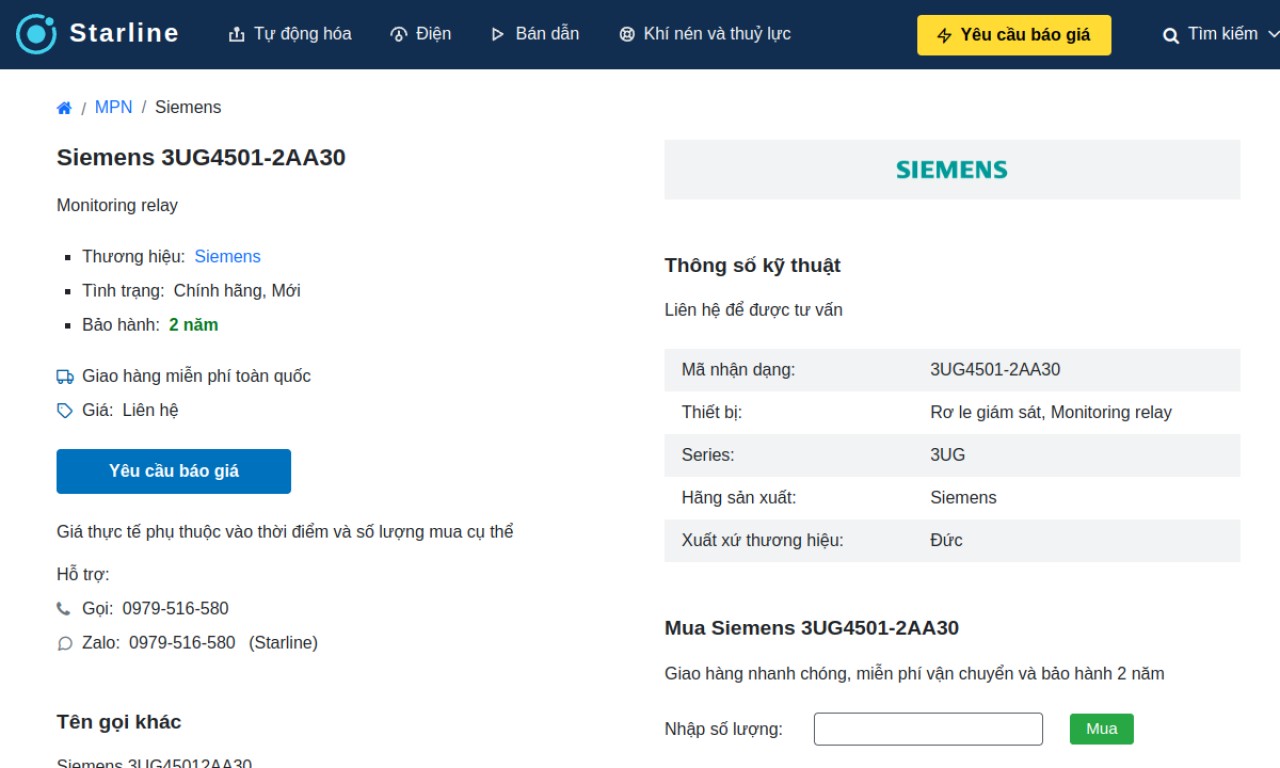
Task: Click the delivery truck icon
Action: (65, 377)
